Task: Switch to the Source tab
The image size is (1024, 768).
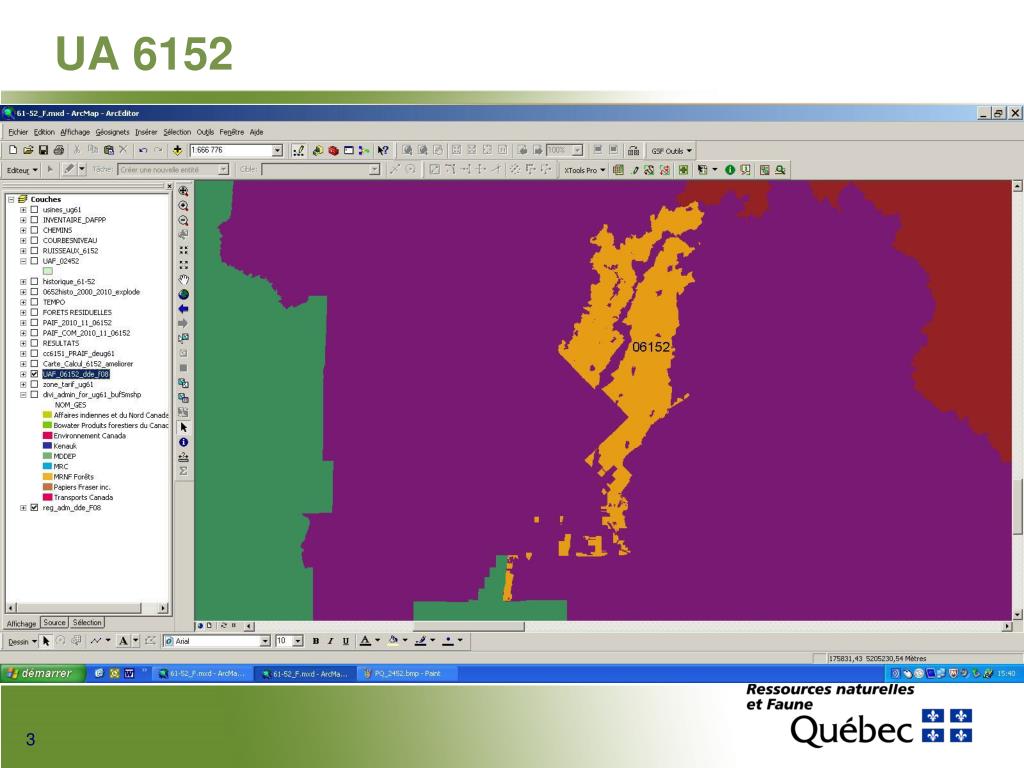Action: [x=54, y=623]
